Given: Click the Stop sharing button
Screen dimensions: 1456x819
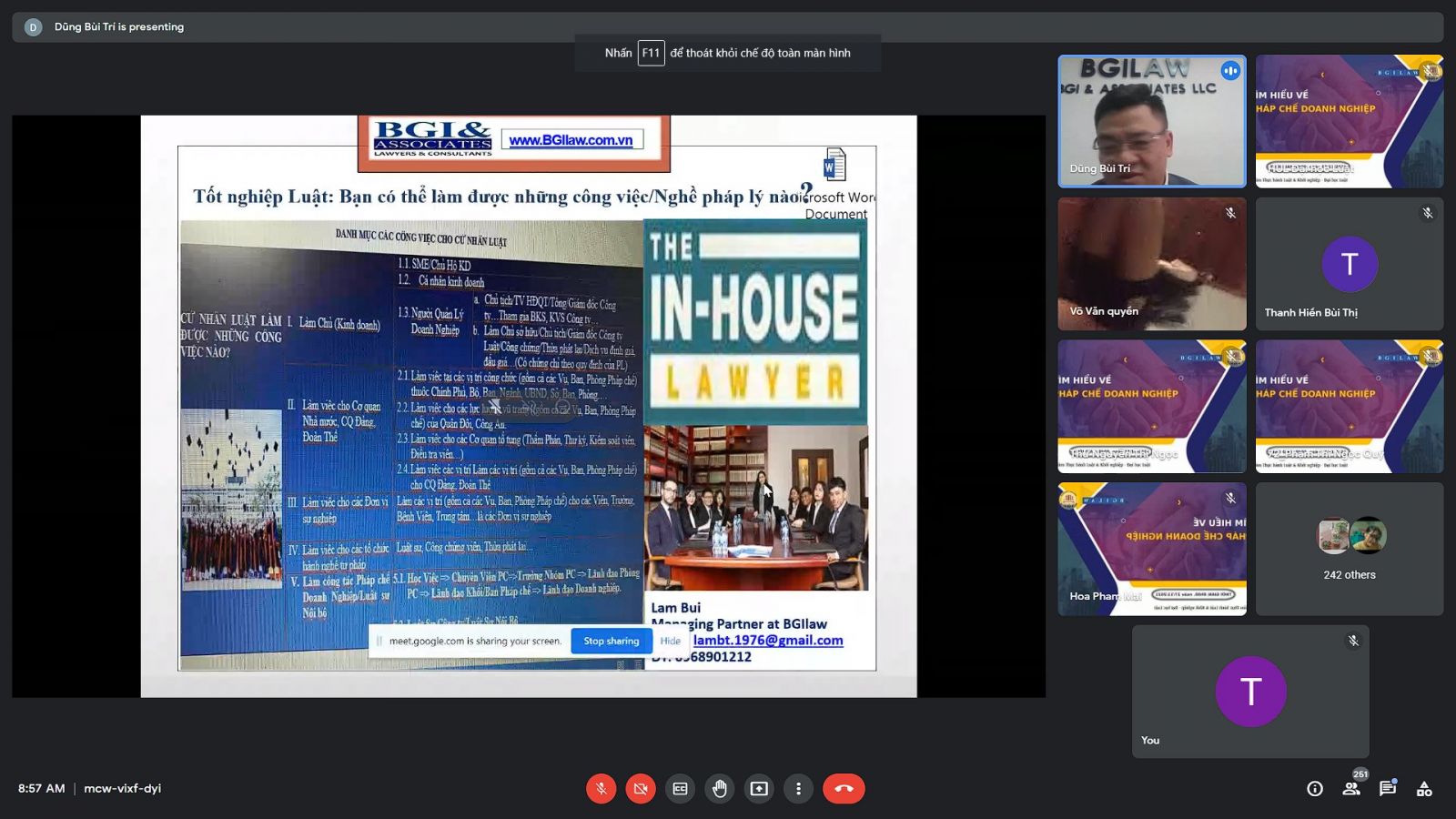Looking at the screenshot, I should point(611,641).
